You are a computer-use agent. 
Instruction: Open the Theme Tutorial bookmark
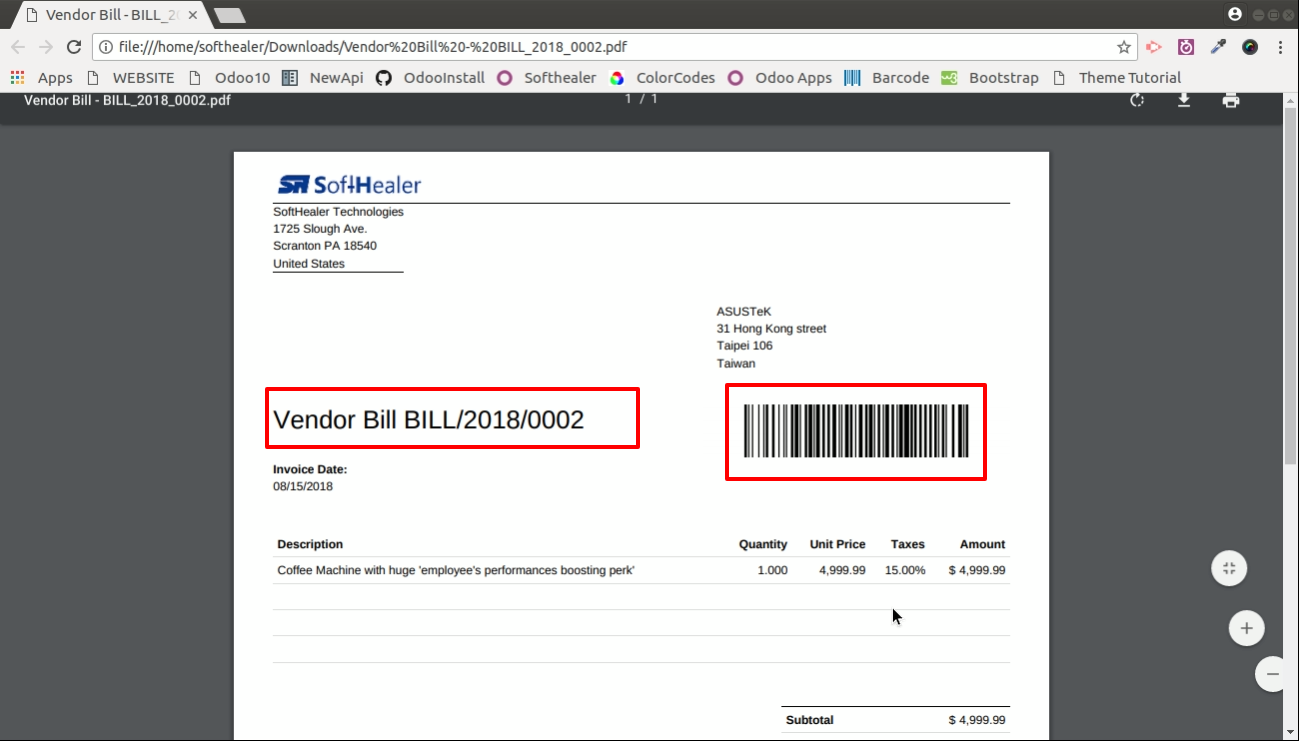point(1117,78)
